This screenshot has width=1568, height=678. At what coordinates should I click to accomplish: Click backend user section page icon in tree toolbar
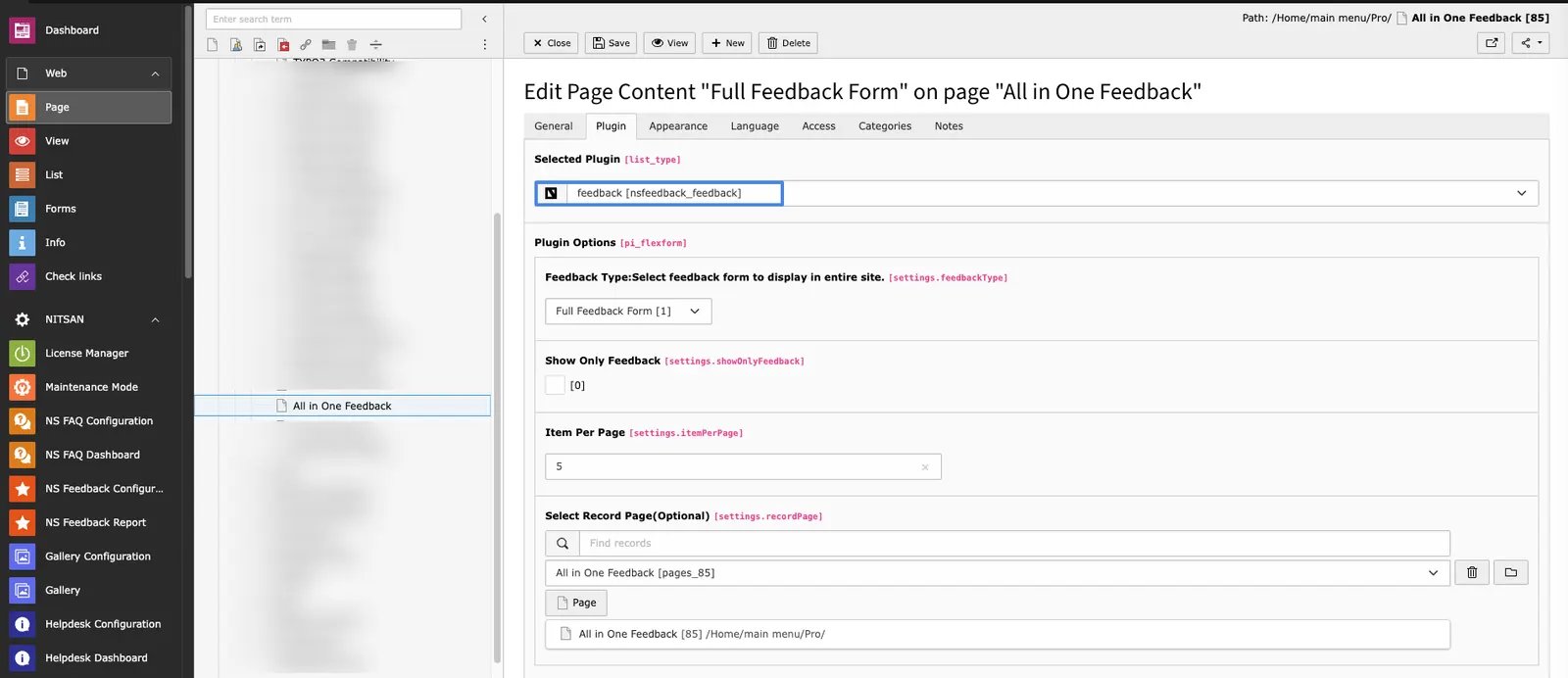236,44
